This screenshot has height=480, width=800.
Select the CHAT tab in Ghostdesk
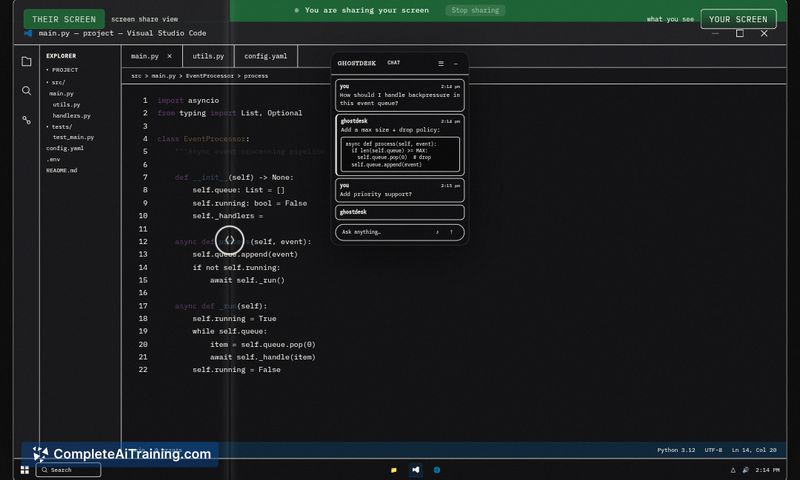(393, 63)
